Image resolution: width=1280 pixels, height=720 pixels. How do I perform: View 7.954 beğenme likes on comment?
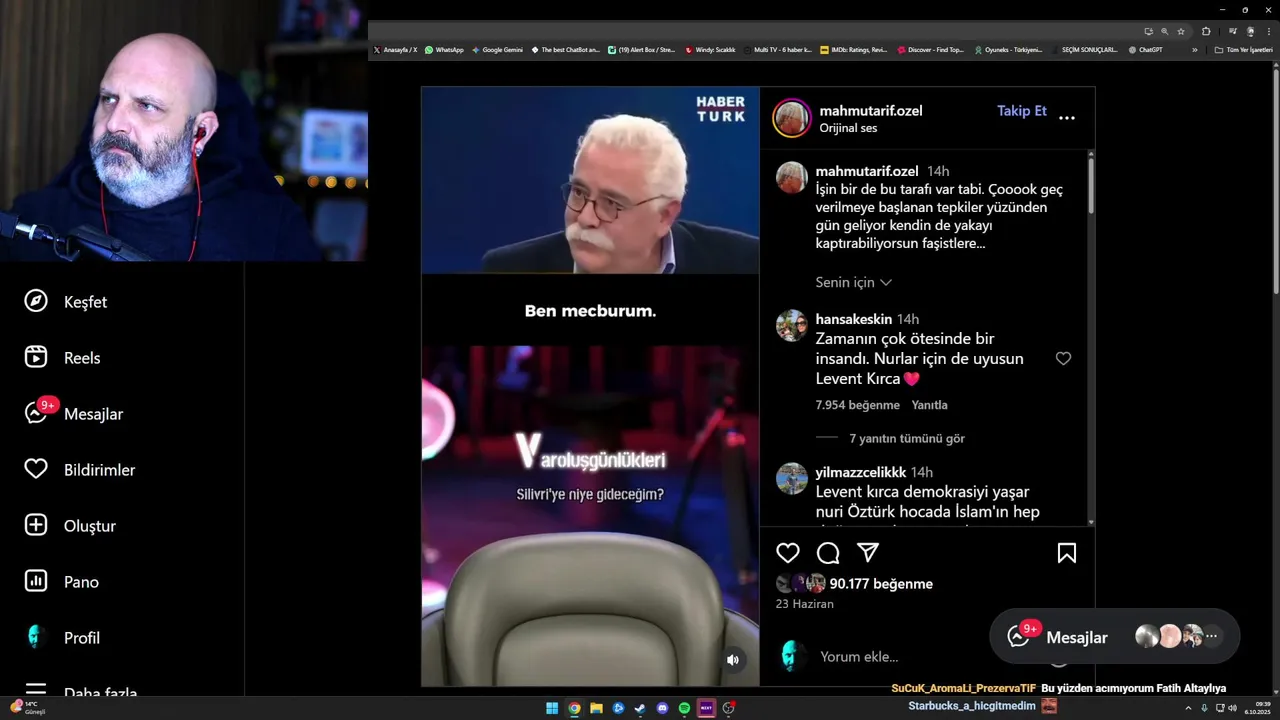pyautogui.click(x=858, y=405)
